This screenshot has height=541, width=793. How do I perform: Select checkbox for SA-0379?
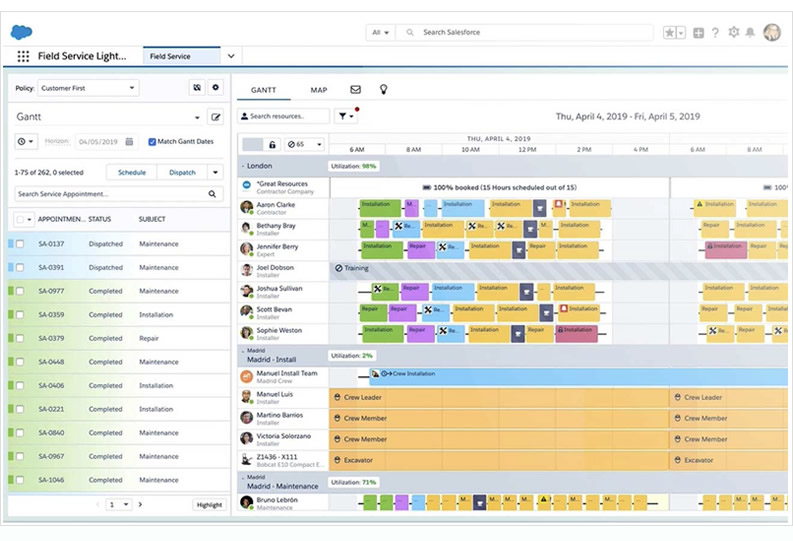tap(20, 338)
